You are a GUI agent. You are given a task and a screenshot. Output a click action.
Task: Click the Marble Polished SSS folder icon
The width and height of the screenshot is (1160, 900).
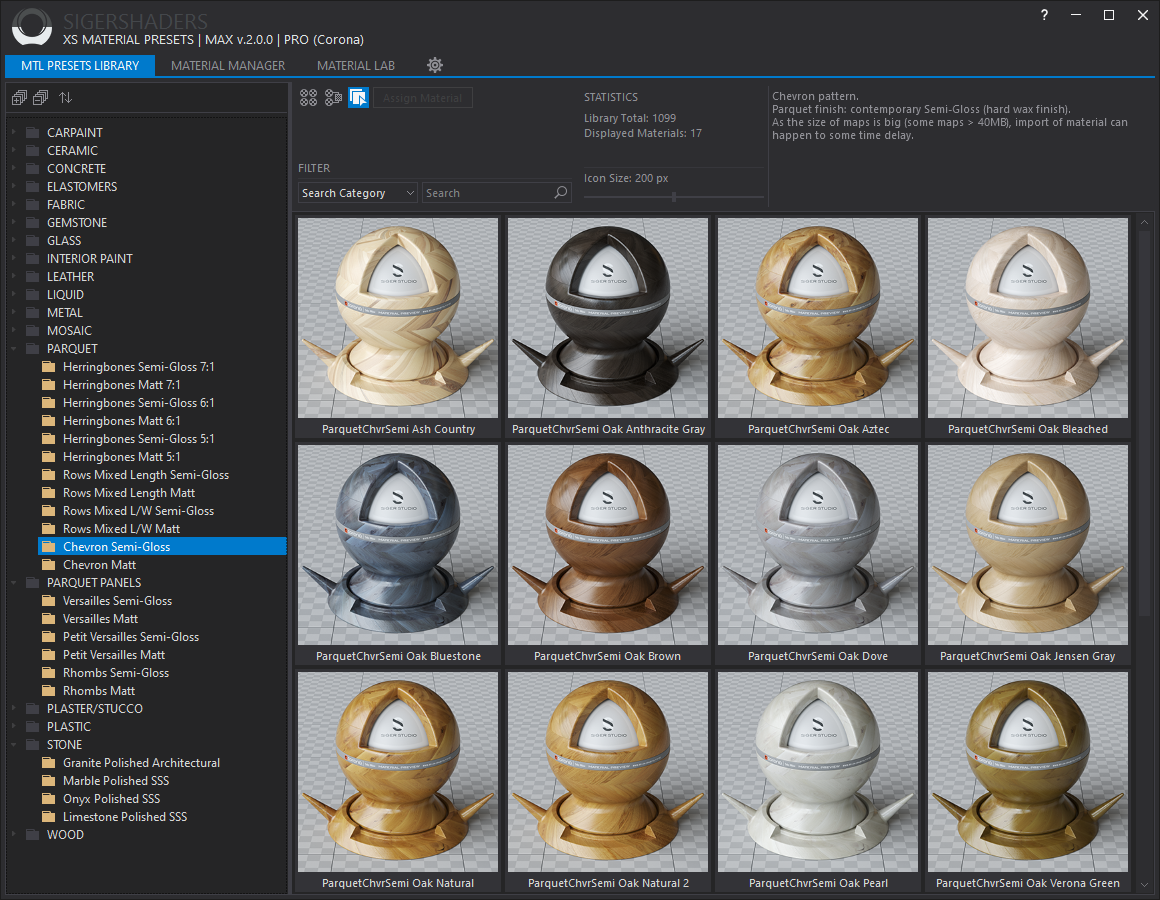pos(49,781)
